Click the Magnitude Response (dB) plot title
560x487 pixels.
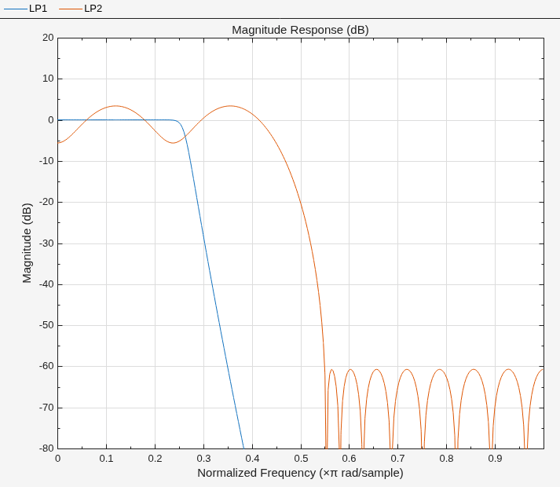(300, 30)
